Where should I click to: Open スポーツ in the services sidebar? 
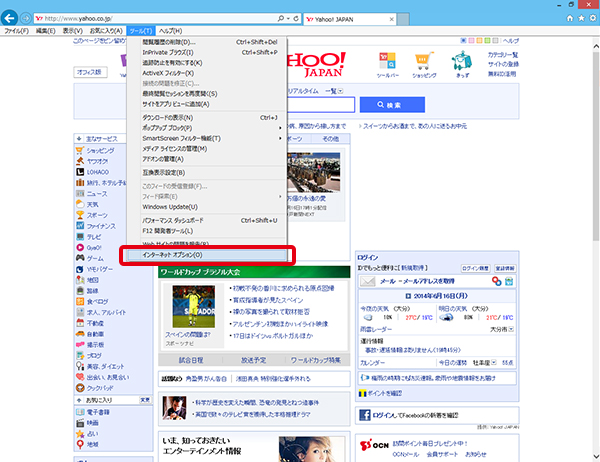(96, 215)
